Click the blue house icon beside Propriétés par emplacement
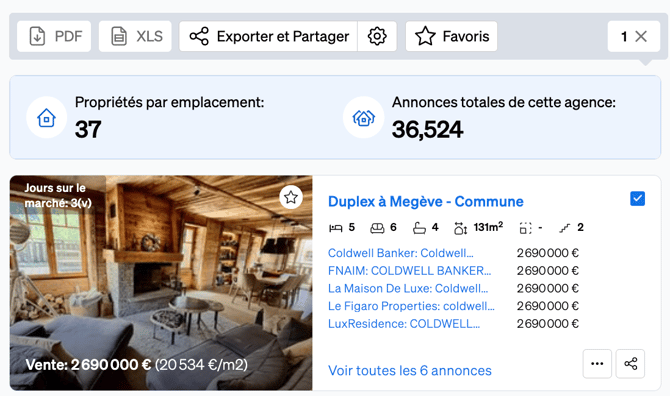 [47, 117]
